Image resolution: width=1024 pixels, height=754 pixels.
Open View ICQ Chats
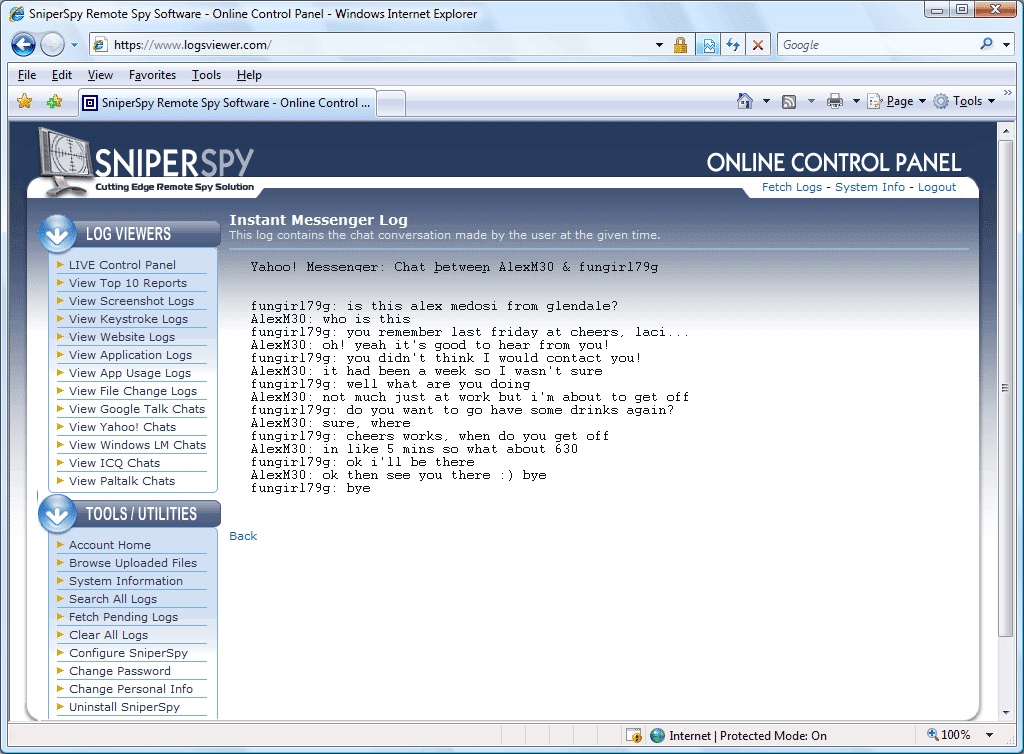point(114,463)
